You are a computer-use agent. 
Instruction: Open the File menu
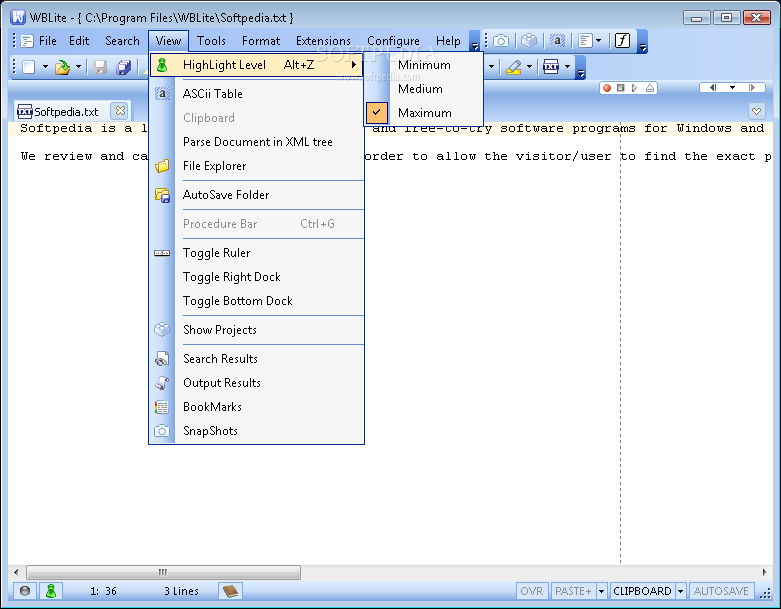(48, 41)
